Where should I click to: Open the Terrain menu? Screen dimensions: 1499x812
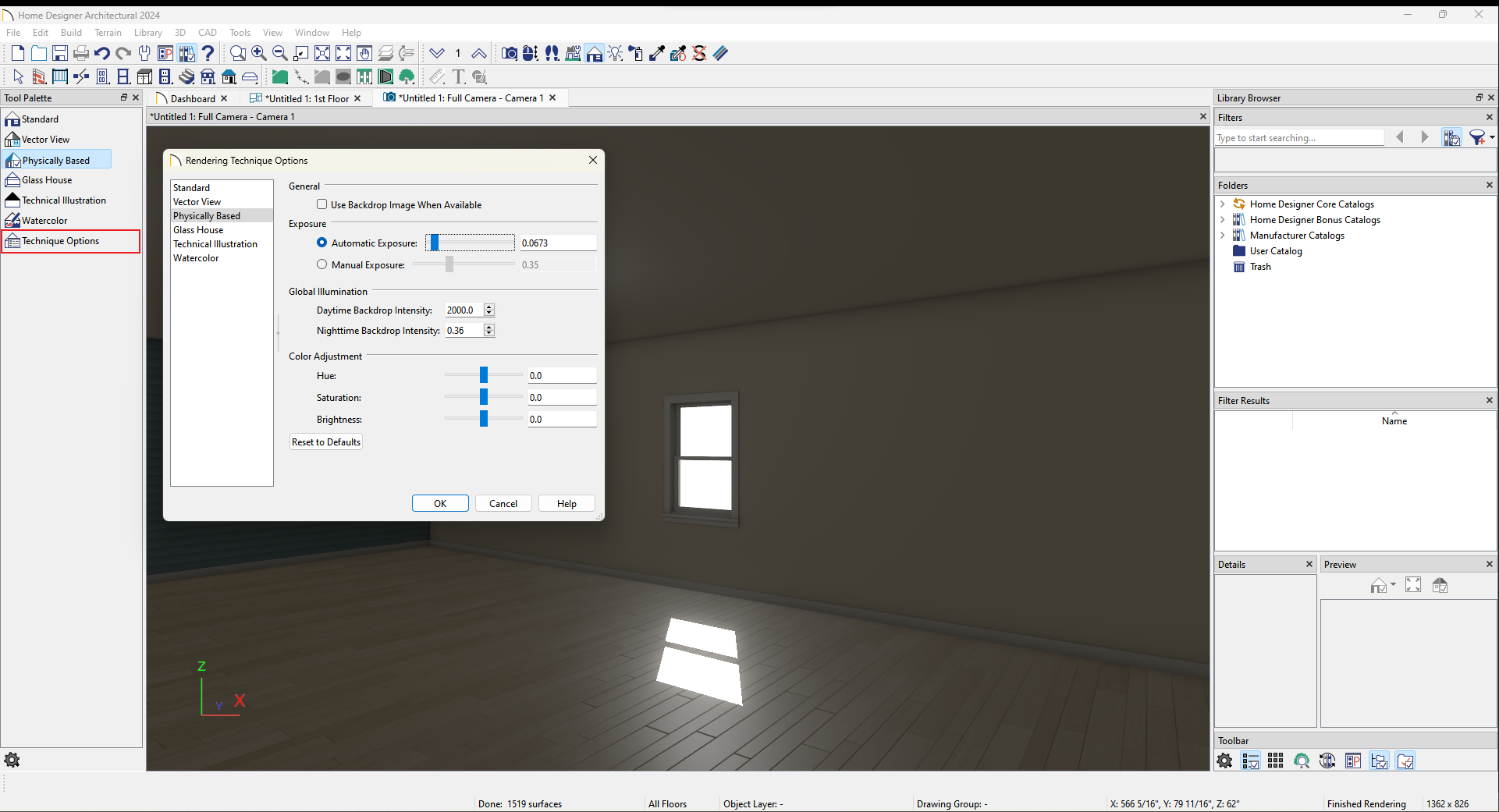108,33
